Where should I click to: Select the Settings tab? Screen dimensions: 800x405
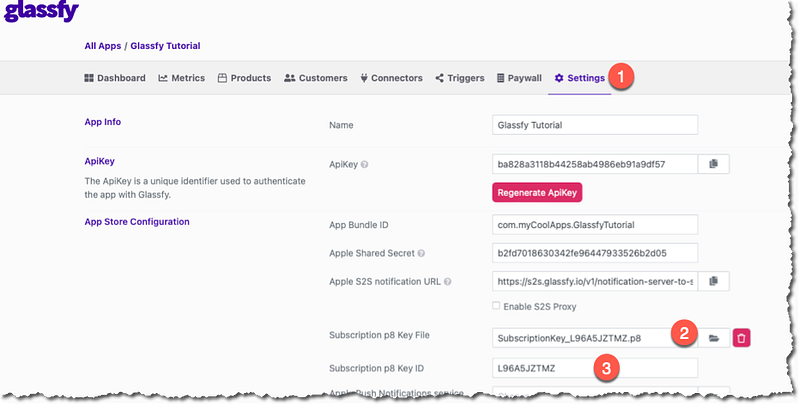tap(580, 78)
